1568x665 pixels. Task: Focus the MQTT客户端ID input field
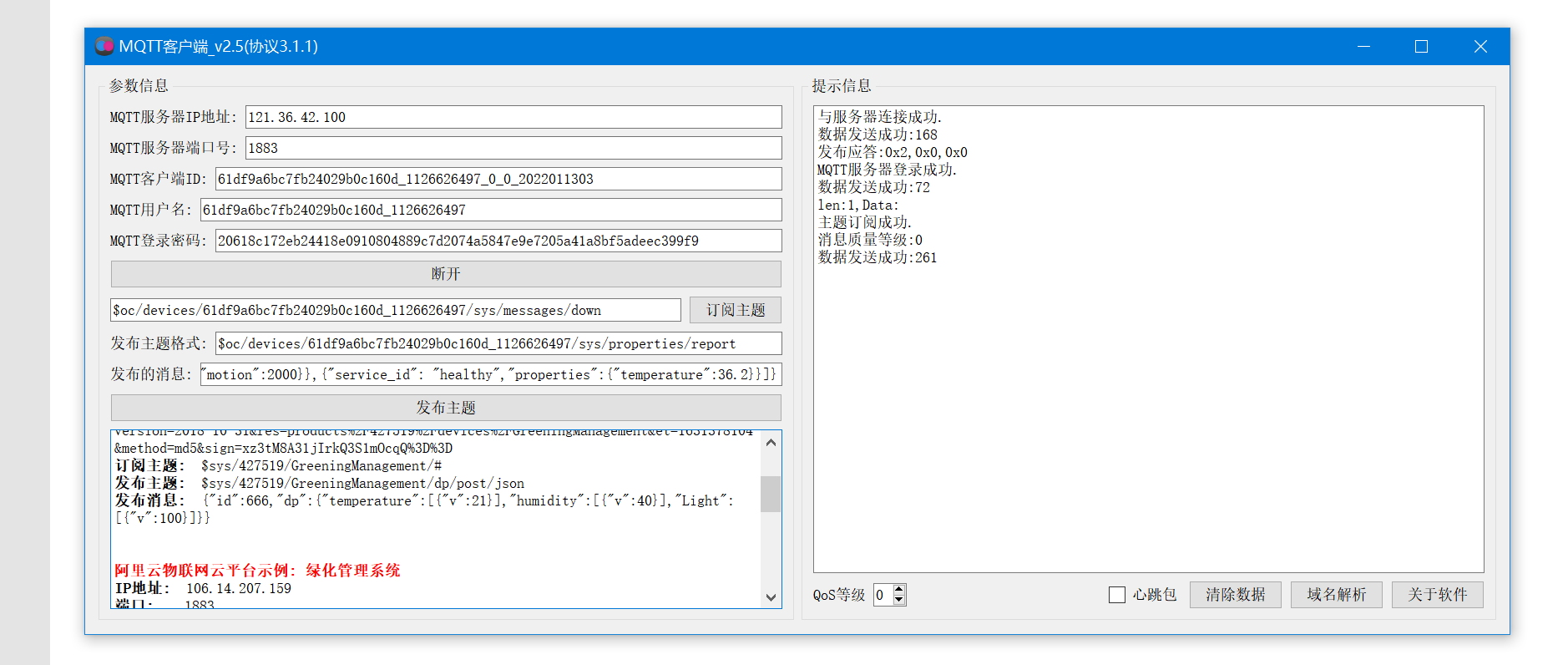[x=498, y=179]
